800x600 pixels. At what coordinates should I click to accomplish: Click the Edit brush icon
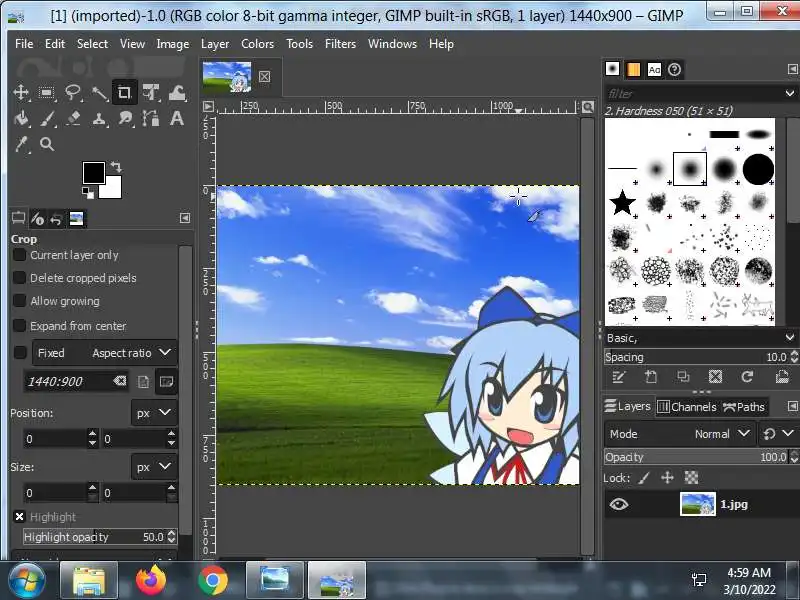[618, 377]
